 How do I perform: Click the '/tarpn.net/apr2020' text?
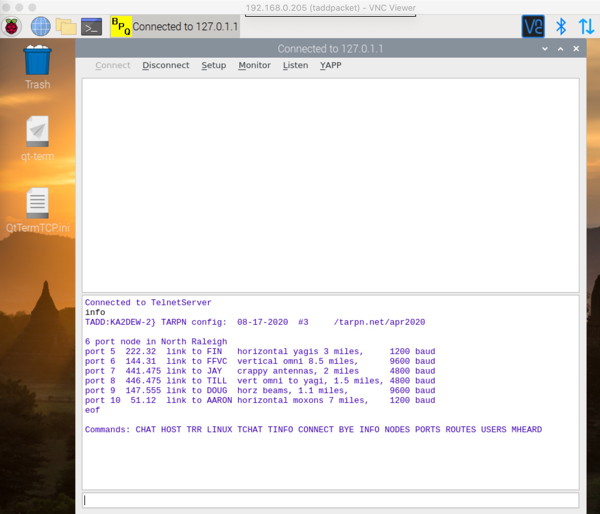point(379,322)
